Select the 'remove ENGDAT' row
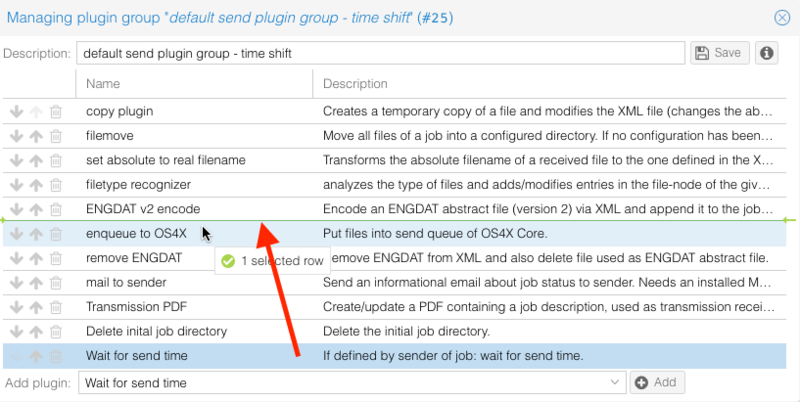The width and height of the screenshot is (800, 402). coord(133,258)
